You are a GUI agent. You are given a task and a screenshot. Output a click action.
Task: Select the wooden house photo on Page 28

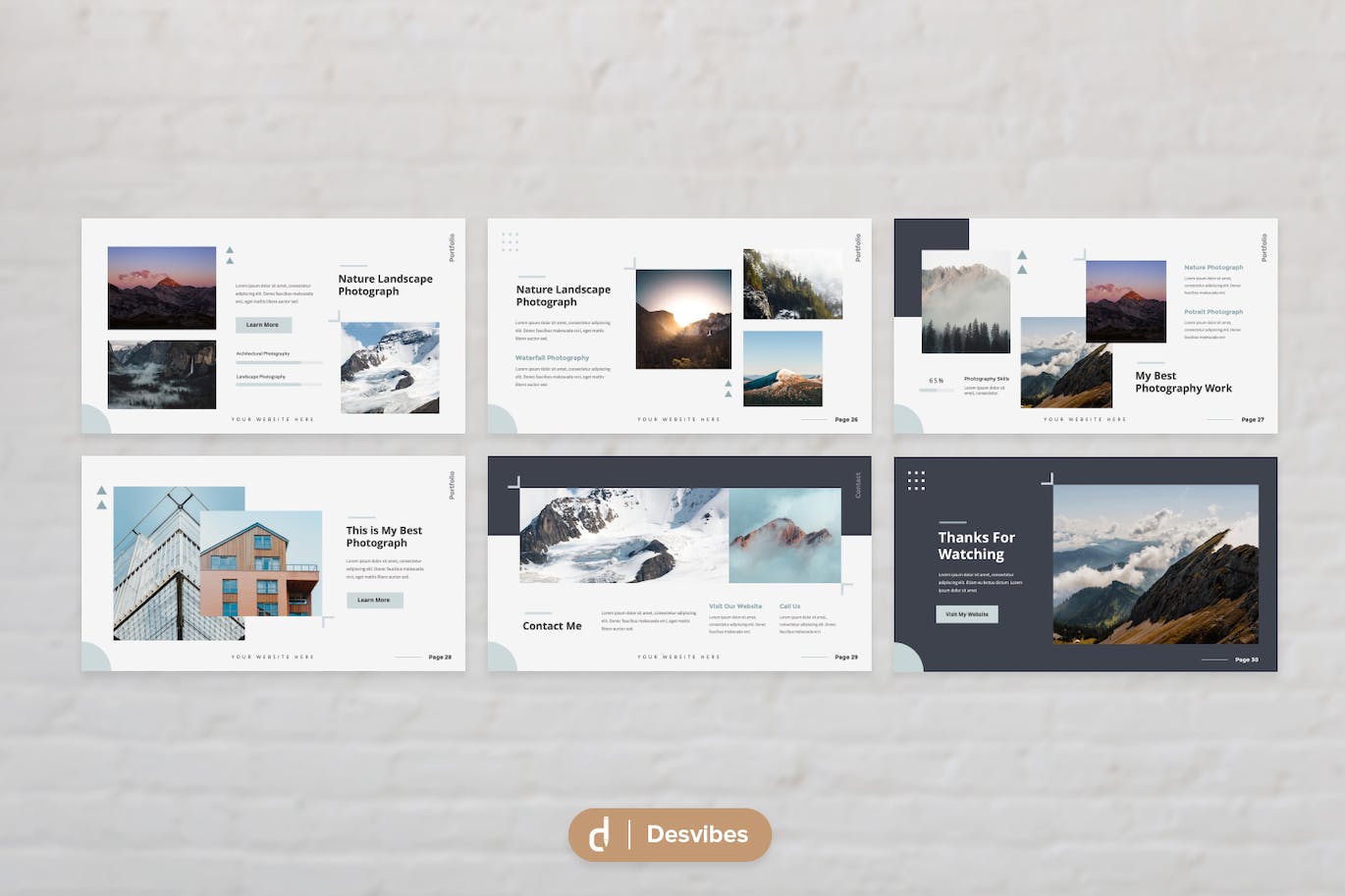[x=261, y=563]
